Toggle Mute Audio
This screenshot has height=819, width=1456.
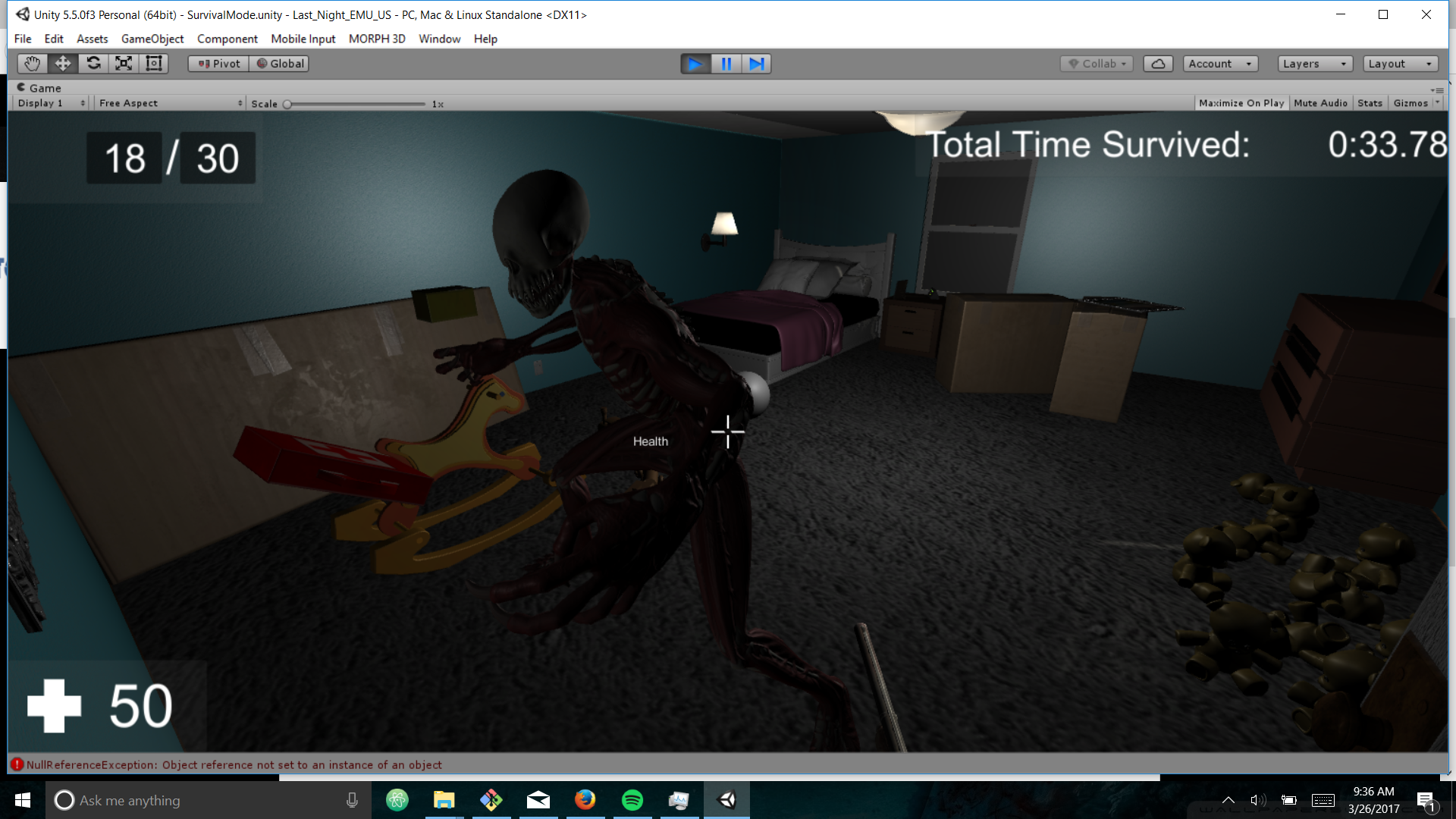click(1320, 103)
